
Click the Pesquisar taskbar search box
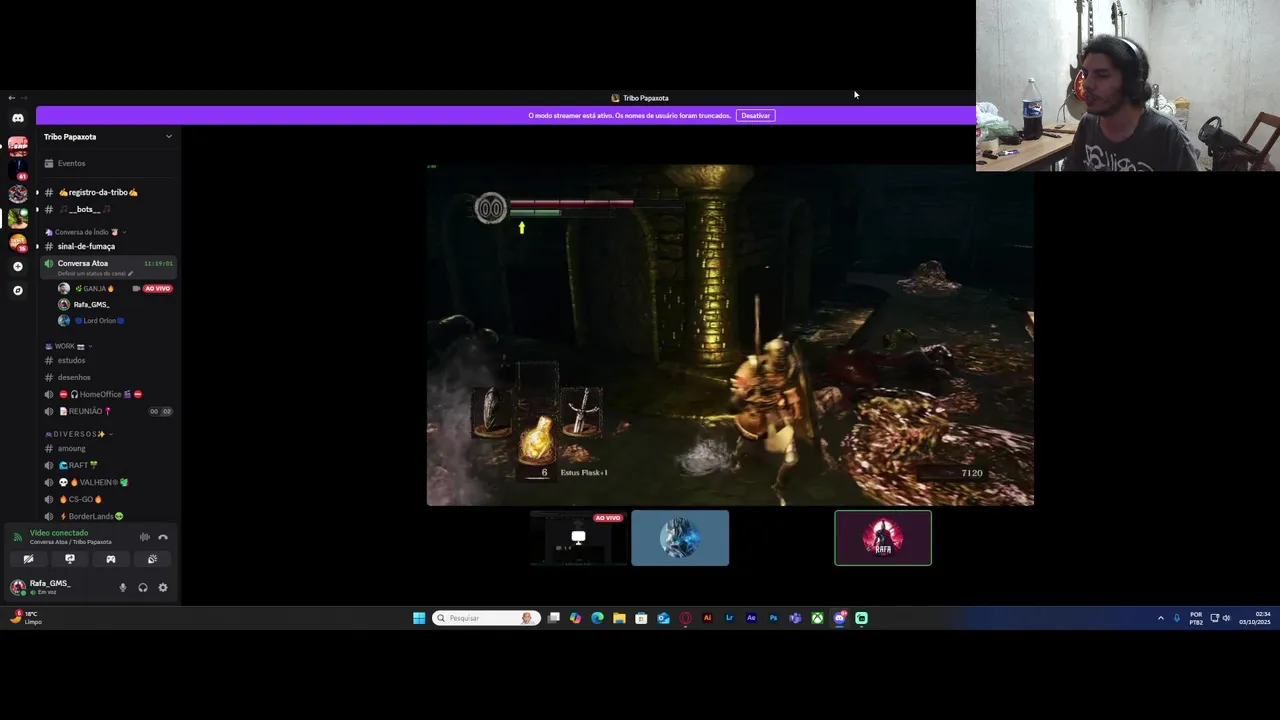(x=486, y=618)
